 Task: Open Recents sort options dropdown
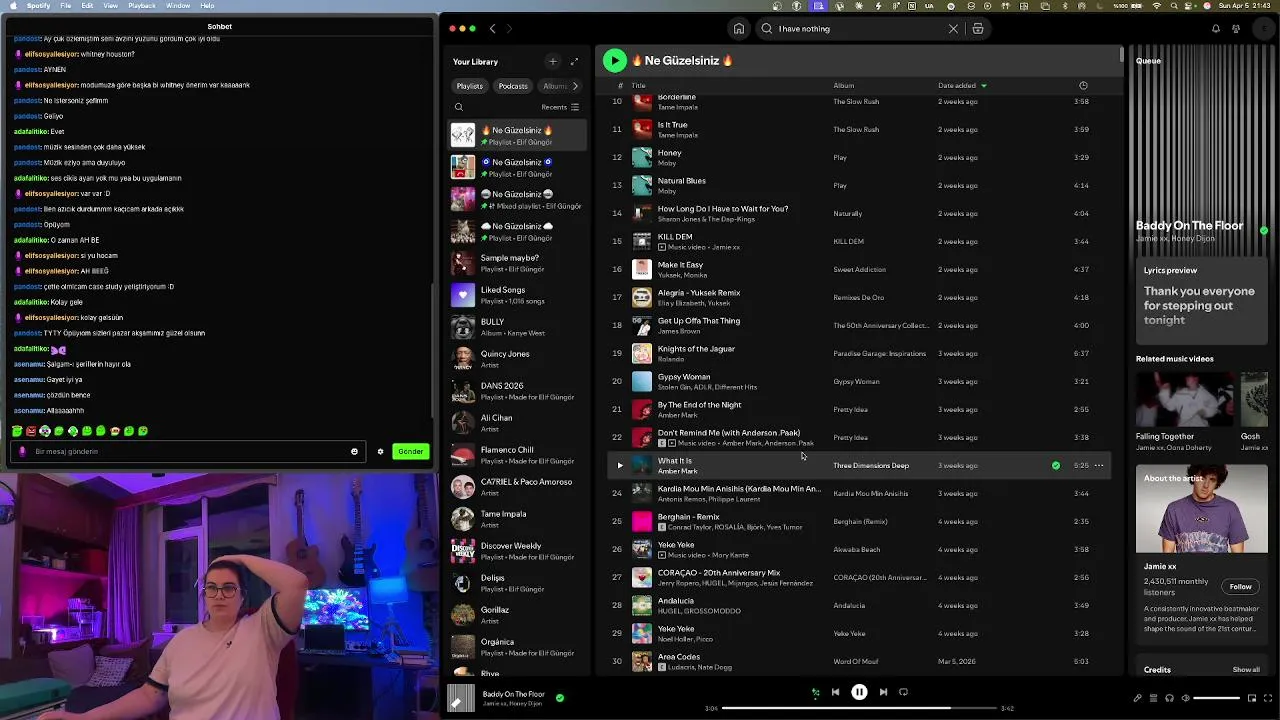pos(560,107)
